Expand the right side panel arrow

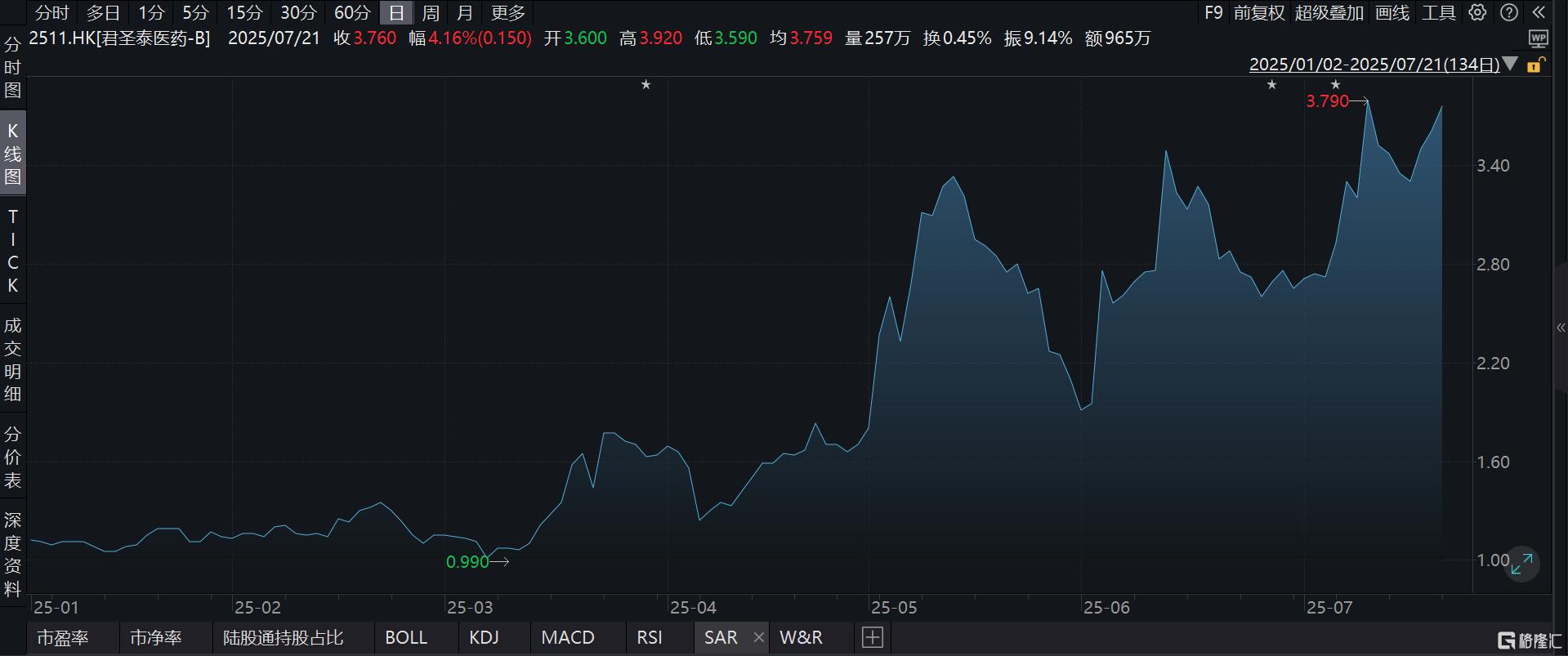[1561, 328]
